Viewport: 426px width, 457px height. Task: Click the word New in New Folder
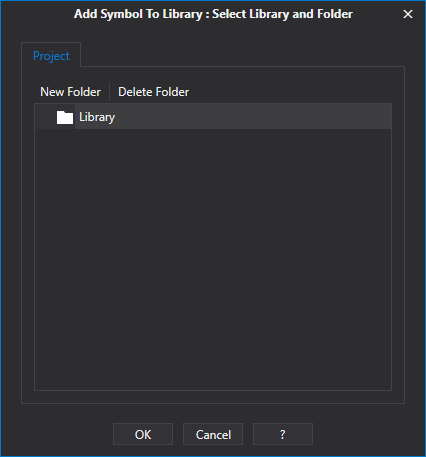pyautogui.click(x=52, y=92)
